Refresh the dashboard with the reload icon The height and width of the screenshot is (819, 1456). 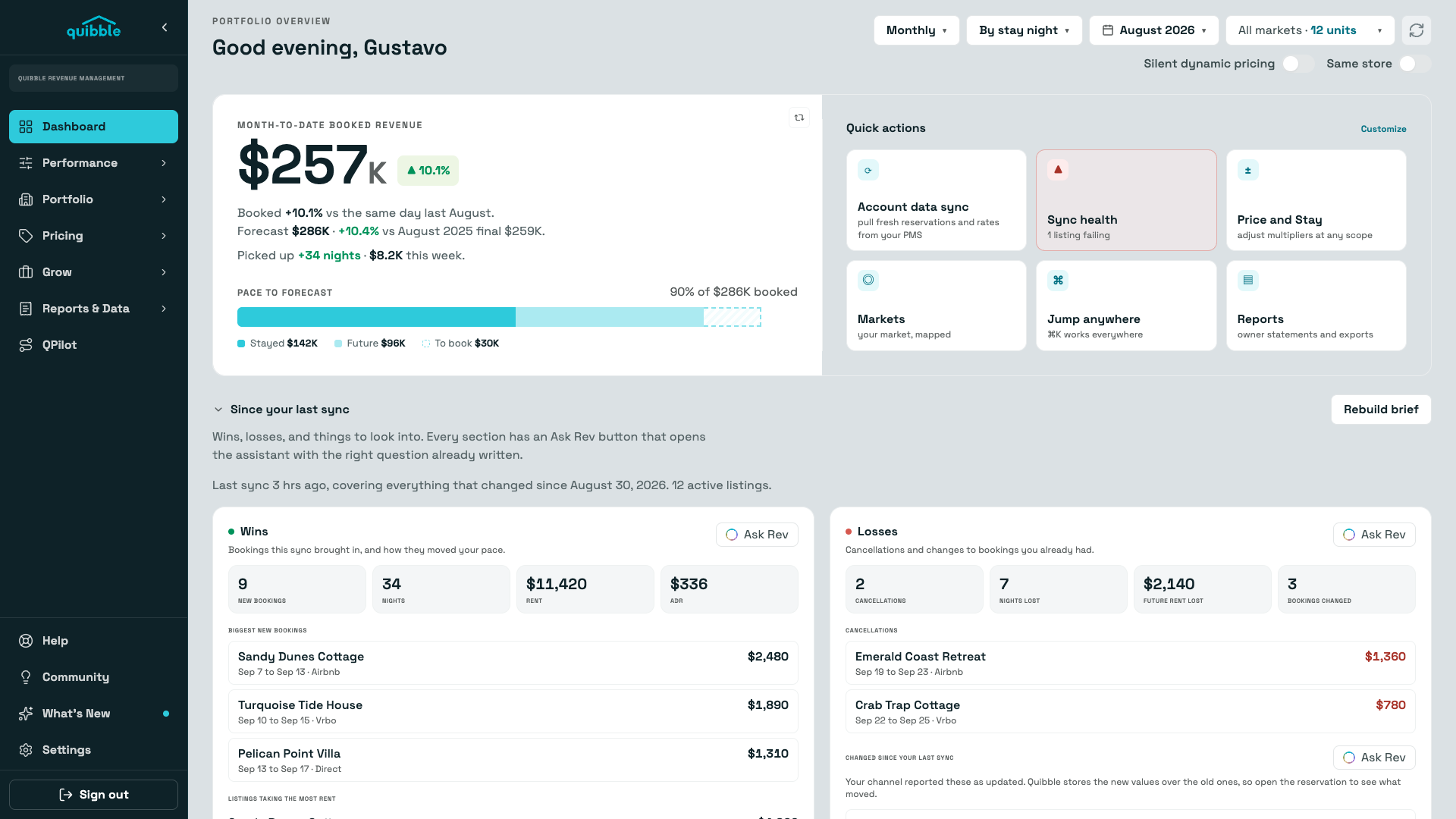[x=1416, y=30]
